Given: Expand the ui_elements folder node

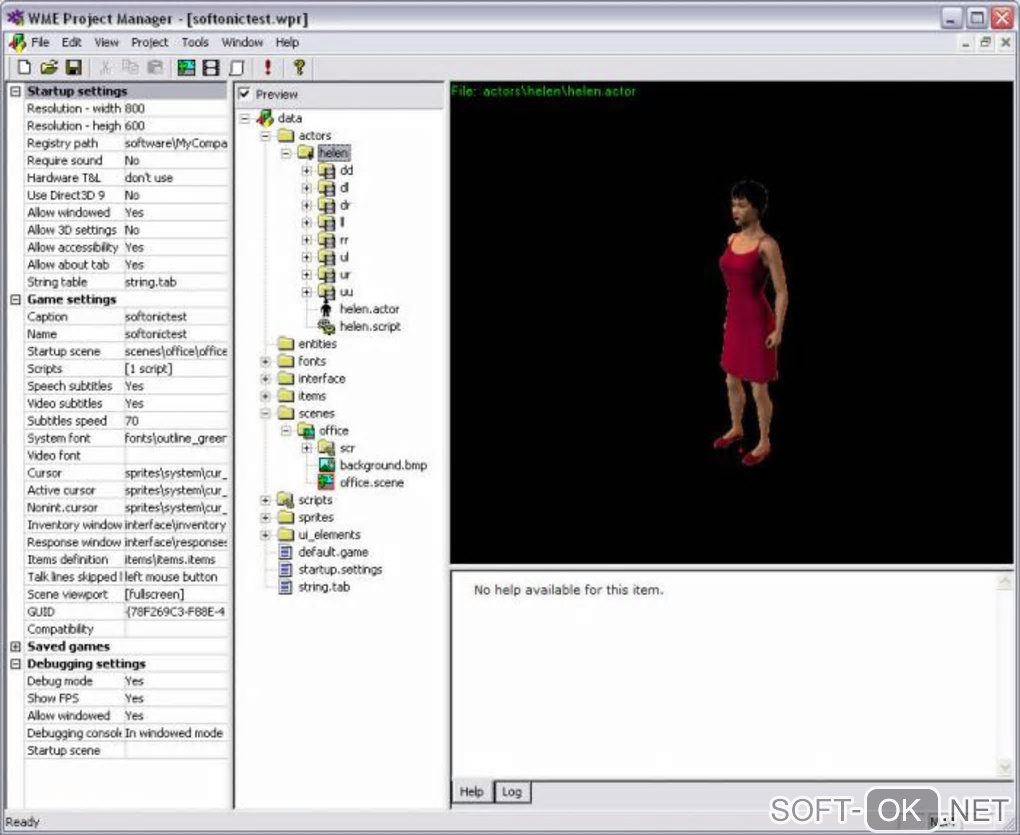Looking at the screenshot, I should click(x=265, y=535).
